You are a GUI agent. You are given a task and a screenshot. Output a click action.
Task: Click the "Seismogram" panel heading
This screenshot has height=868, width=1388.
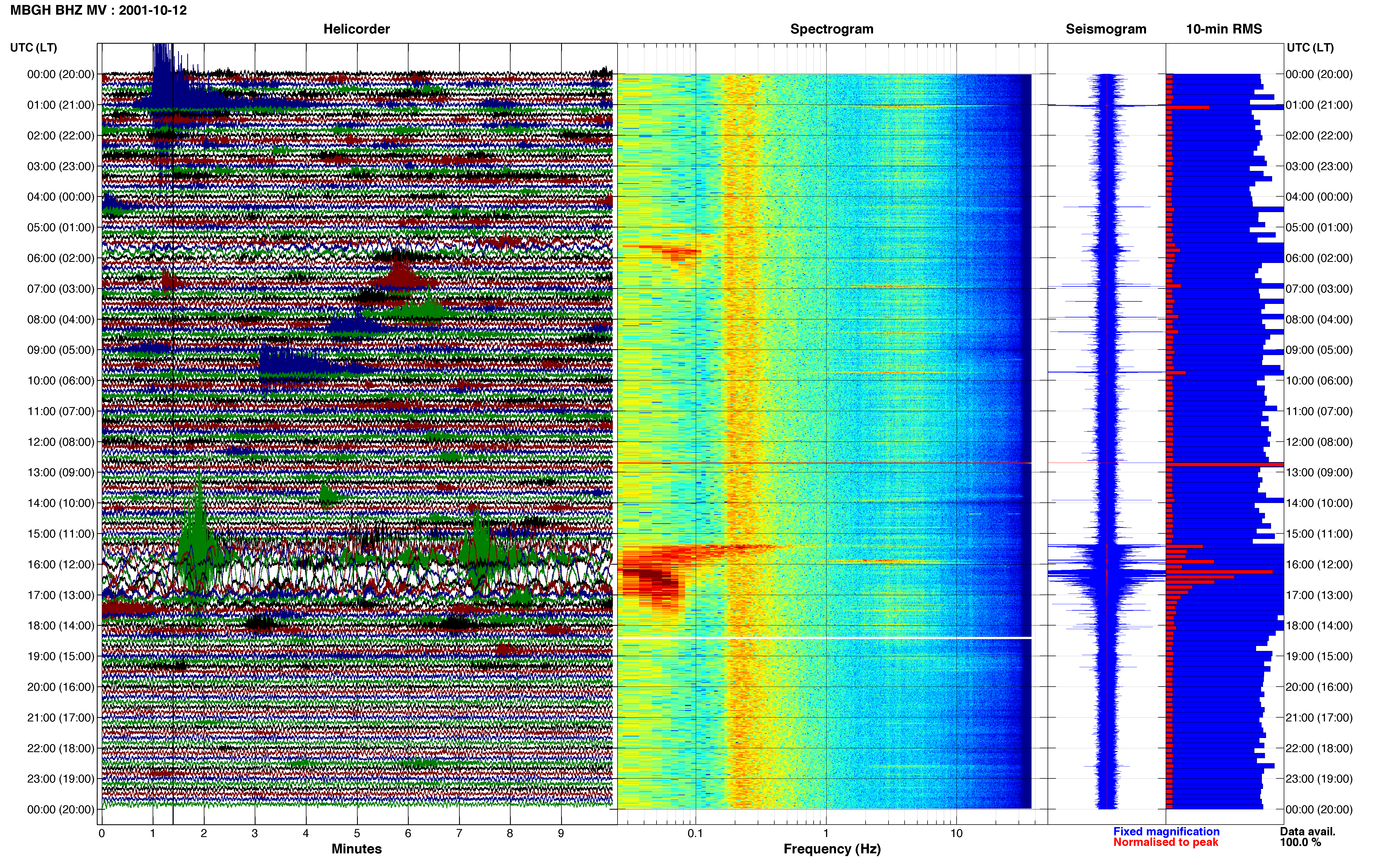(x=1106, y=29)
